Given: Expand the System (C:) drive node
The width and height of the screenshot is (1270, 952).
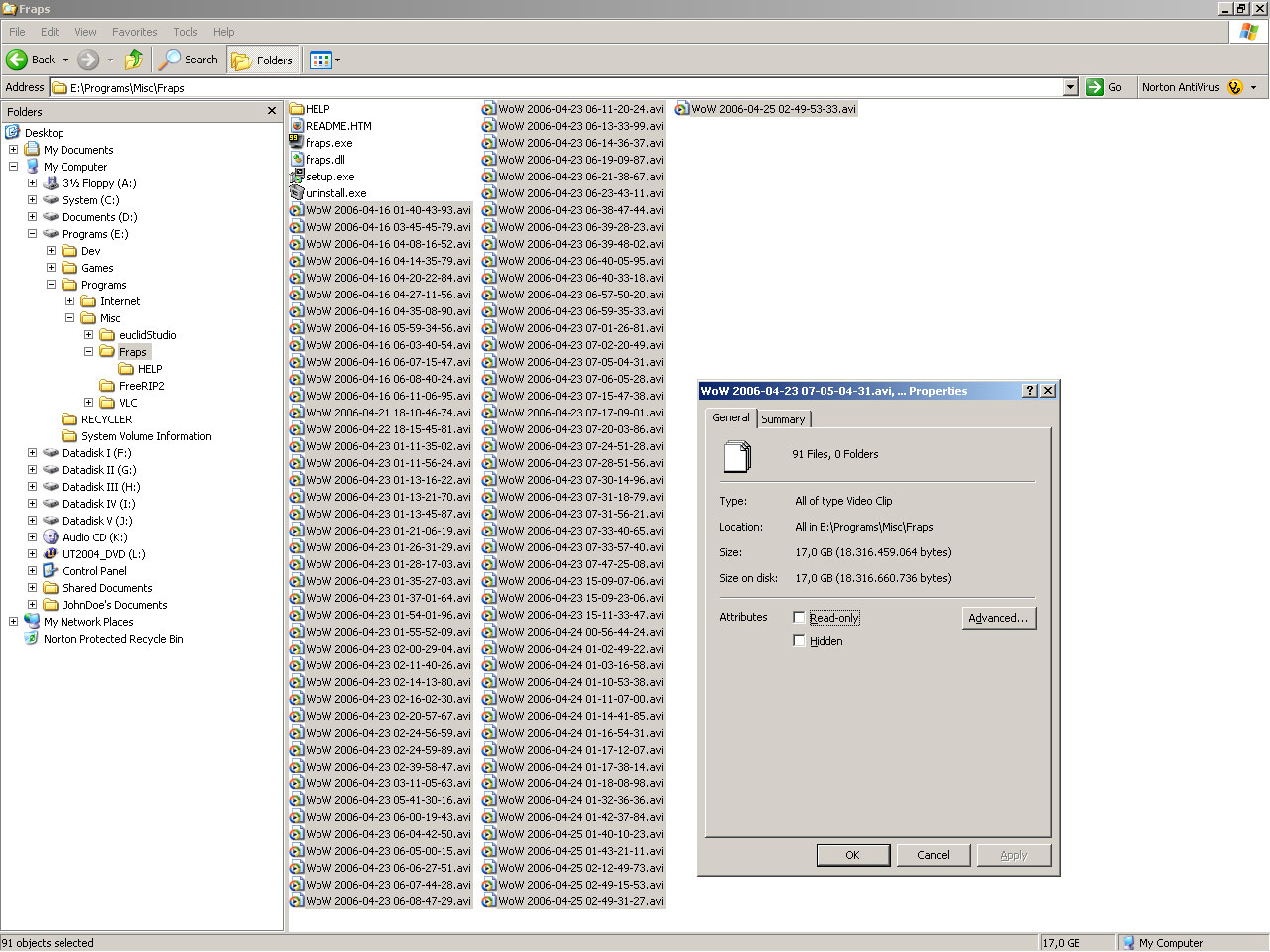Looking at the screenshot, I should click(32, 200).
